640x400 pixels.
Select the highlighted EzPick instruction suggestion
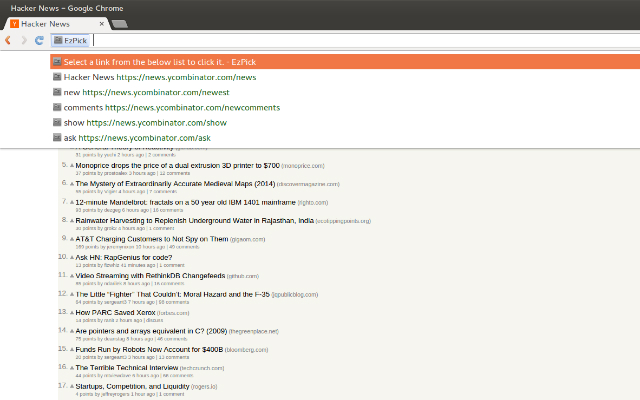[345, 62]
